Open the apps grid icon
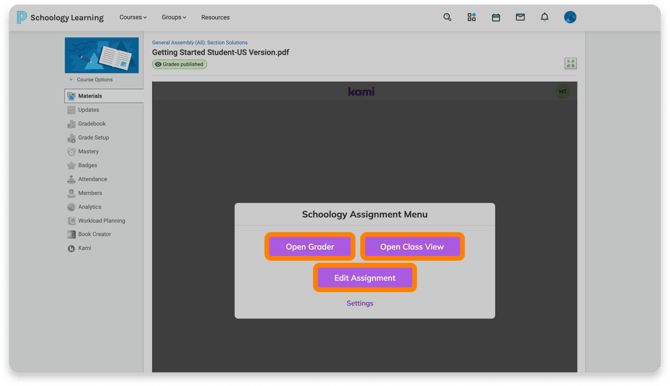 (471, 17)
